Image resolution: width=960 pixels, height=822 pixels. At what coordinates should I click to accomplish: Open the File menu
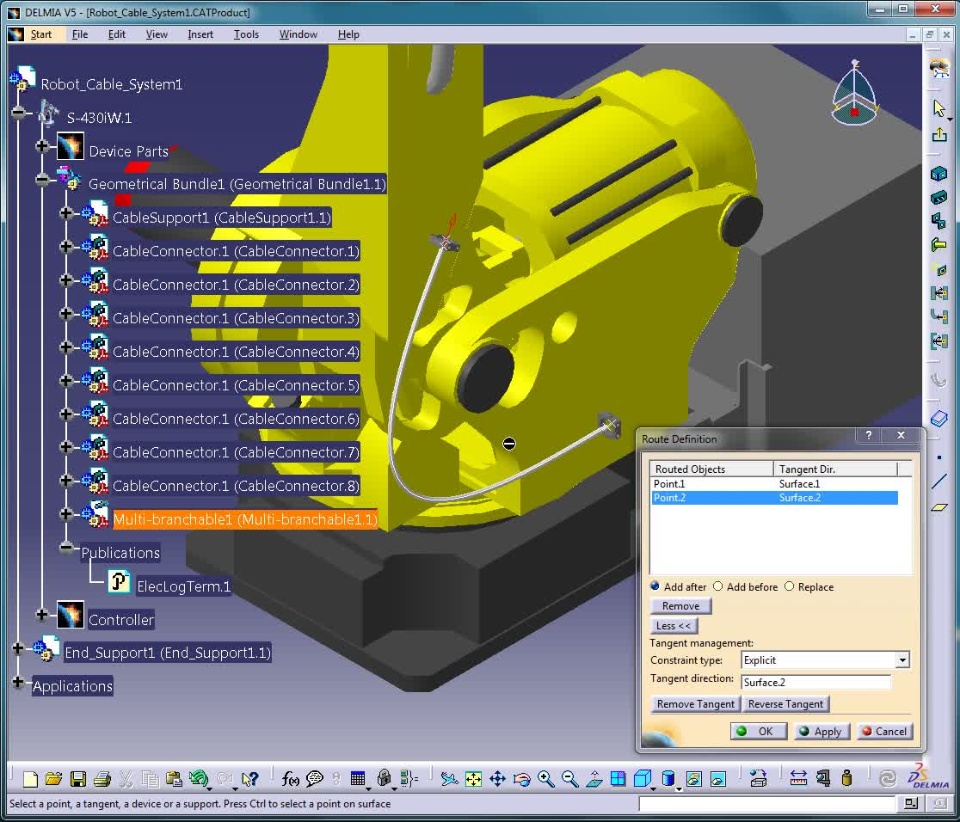click(80, 34)
